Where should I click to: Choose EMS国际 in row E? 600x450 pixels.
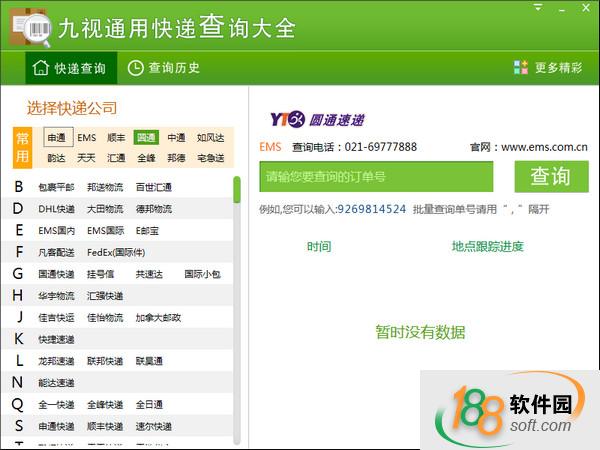105,231
